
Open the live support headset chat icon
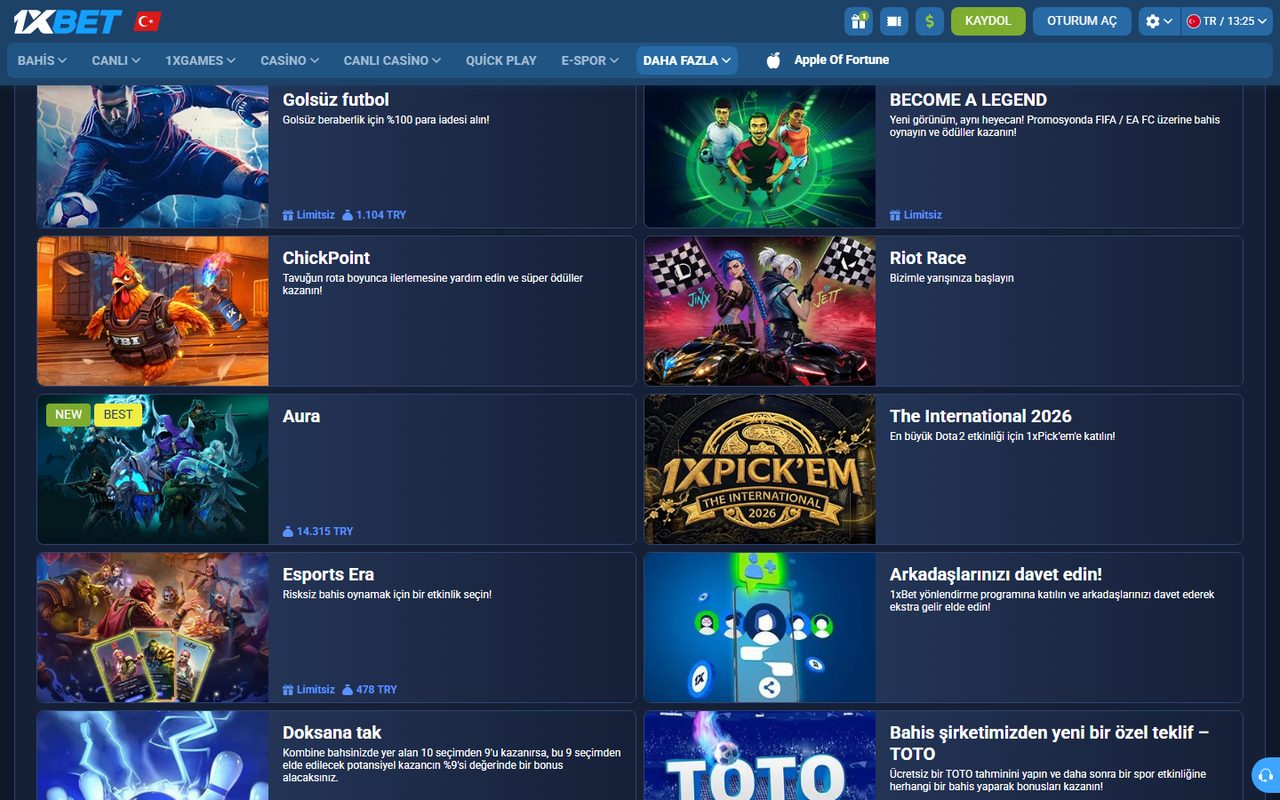click(1265, 775)
